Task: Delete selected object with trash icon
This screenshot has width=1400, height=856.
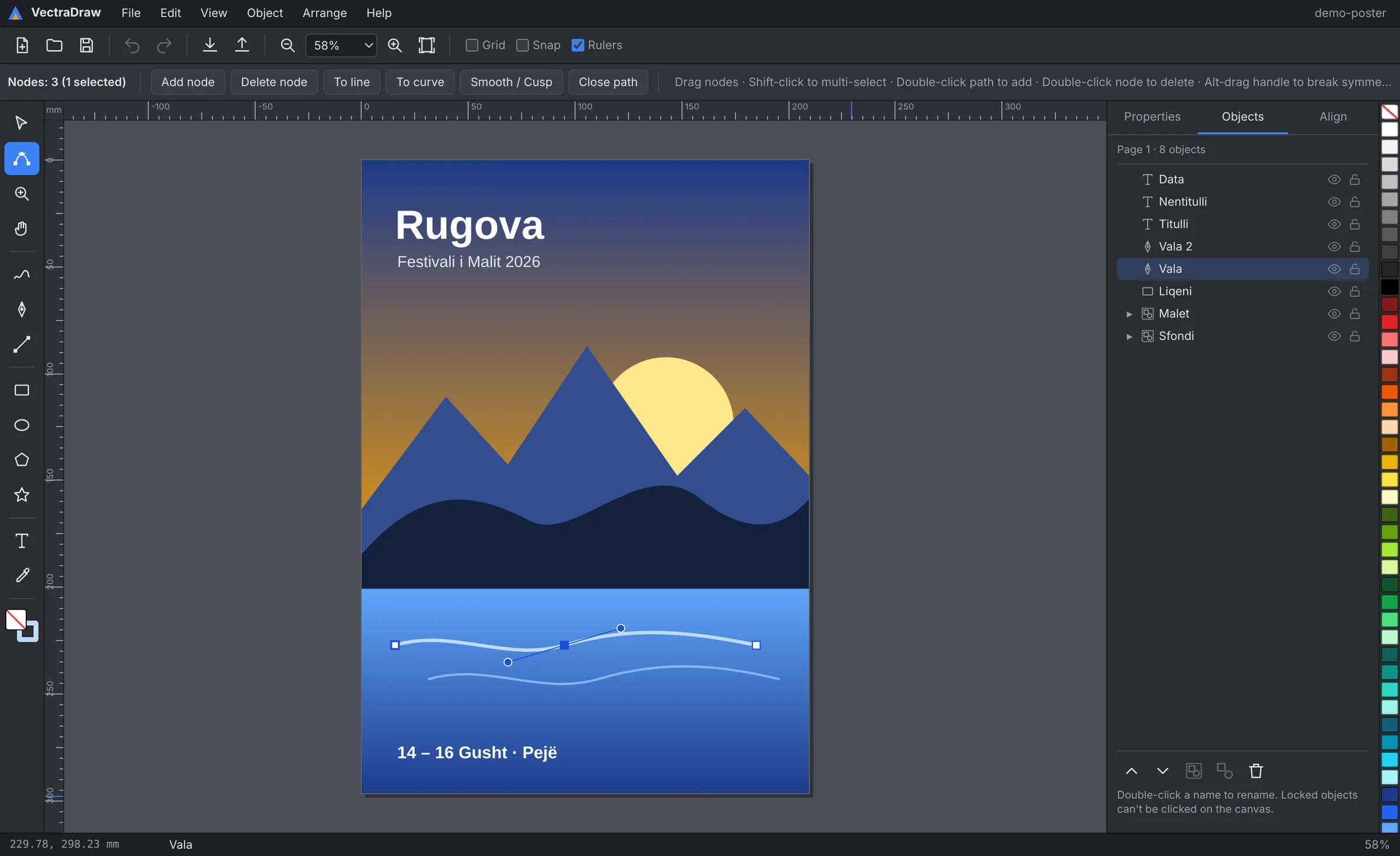Action: pyautogui.click(x=1256, y=771)
